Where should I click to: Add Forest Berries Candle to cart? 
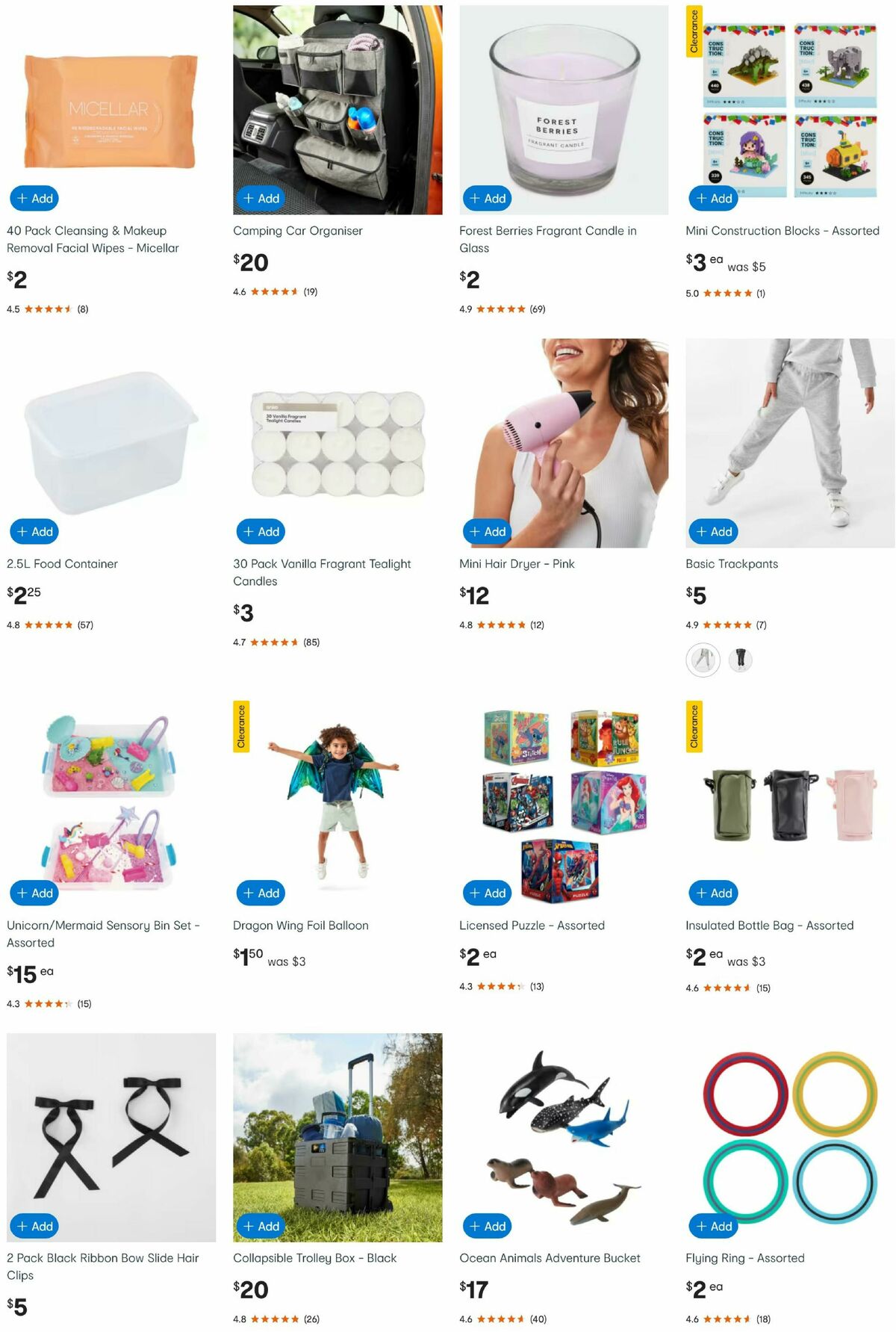(487, 199)
